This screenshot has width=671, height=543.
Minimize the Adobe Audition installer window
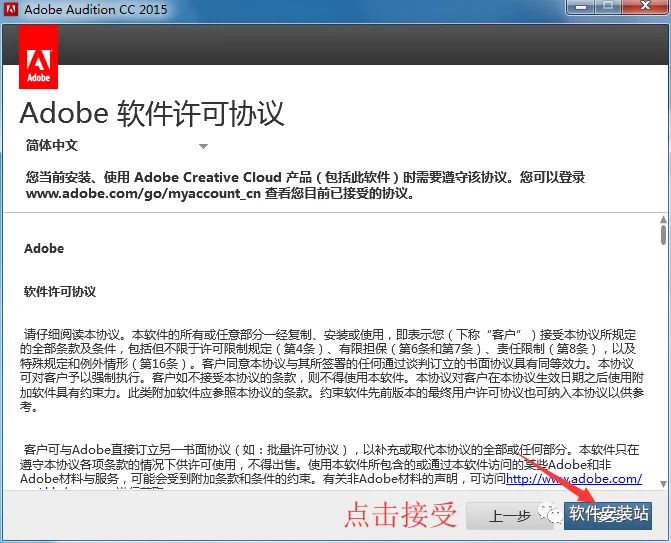coord(581,7)
